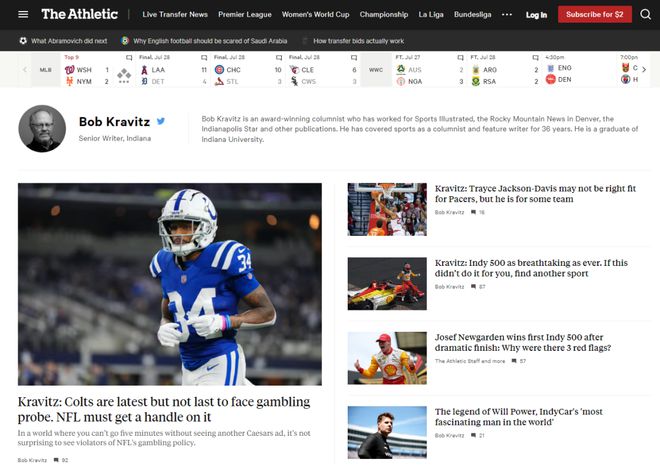This screenshot has width=660, height=470.
Task: Click the Colts player number 34 image
Action: 170,284
